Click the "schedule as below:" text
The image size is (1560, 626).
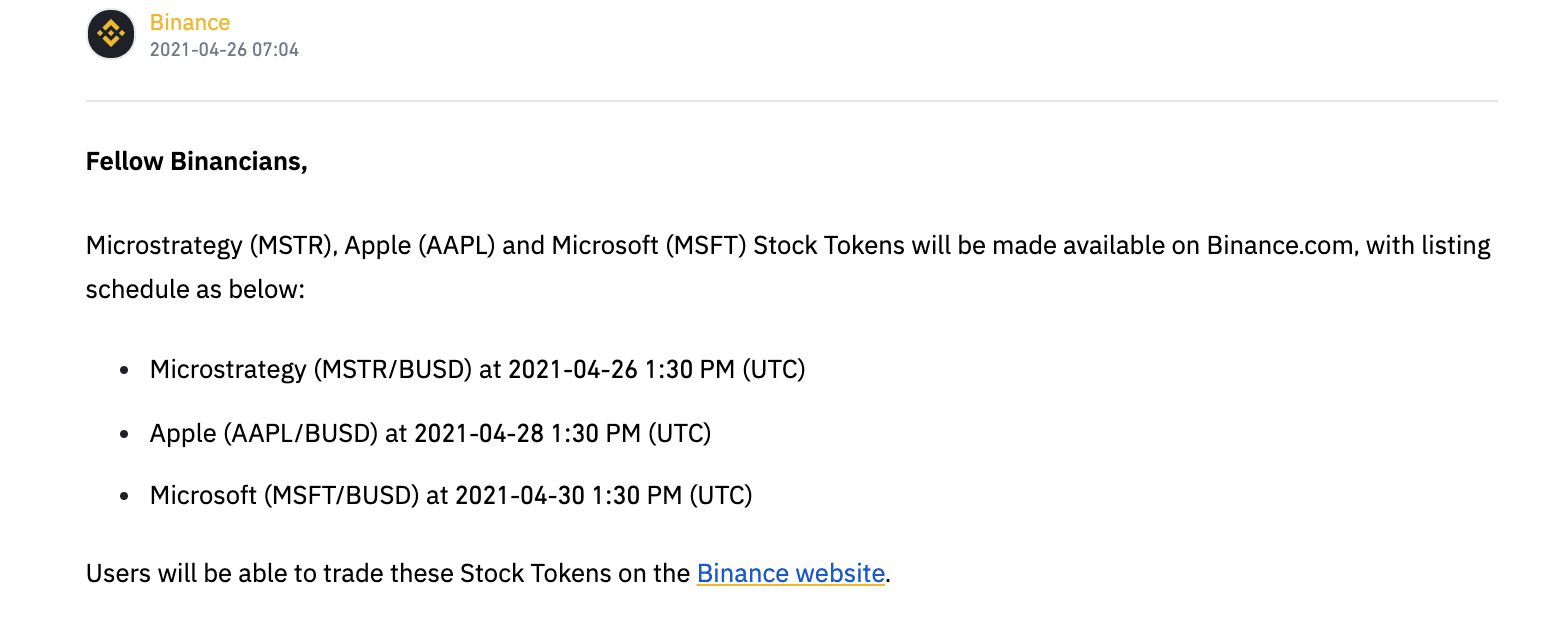pyautogui.click(x=194, y=289)
